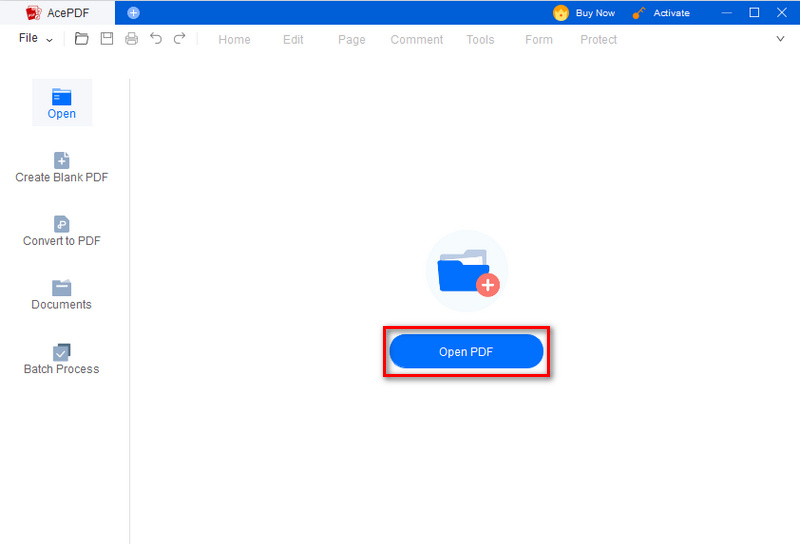The image size is (800, 544).
Task: Switch to the Protect tab
Action: coord(598,40)
